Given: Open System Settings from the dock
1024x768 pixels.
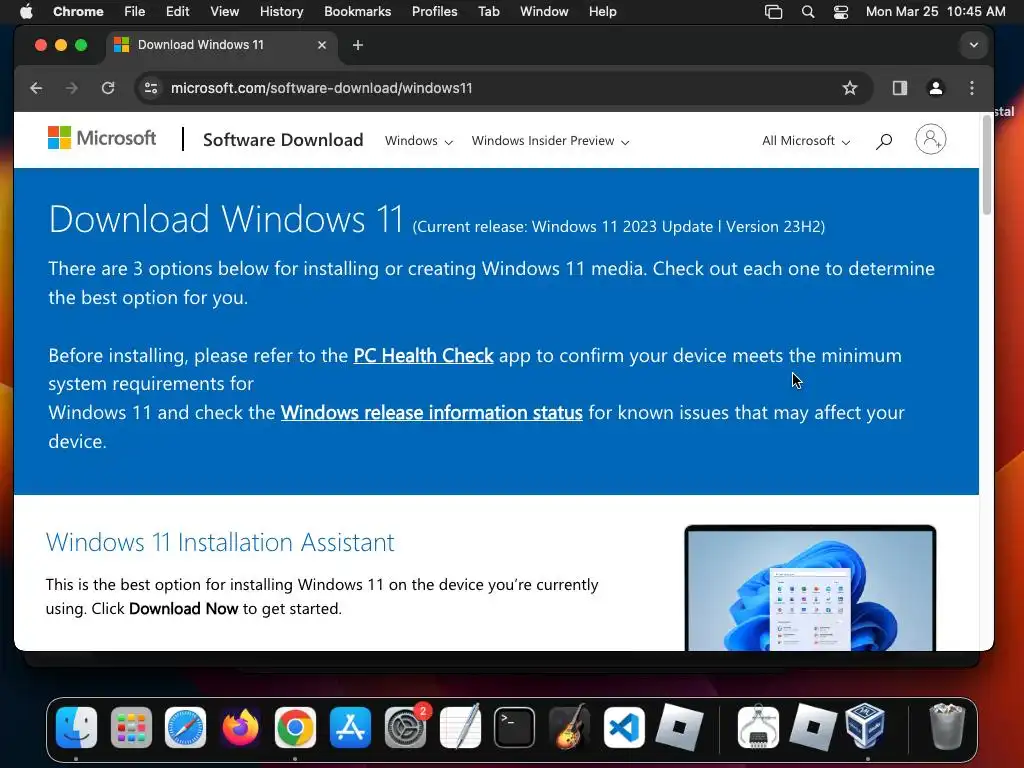Looking at the screenshot, I should click(405, 727).
